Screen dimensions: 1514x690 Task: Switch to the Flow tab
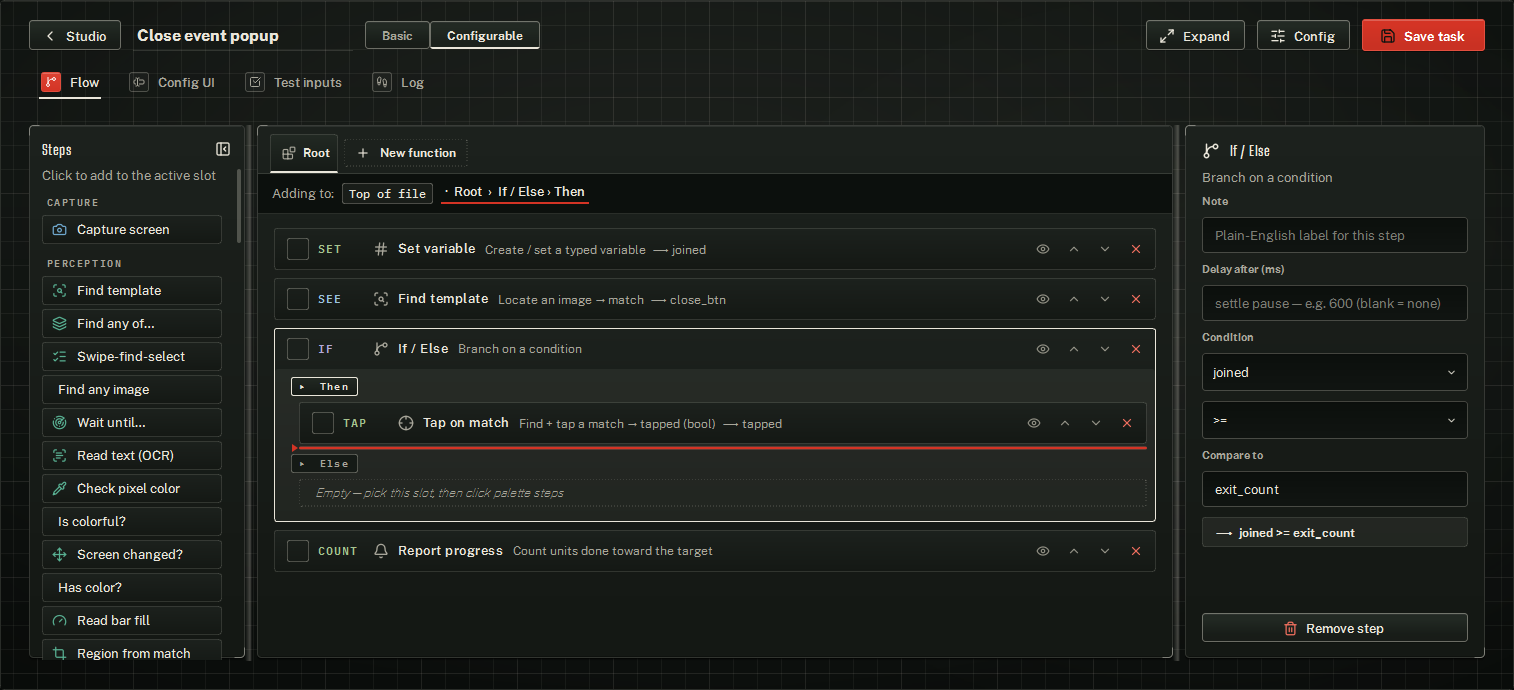coord(71,83)
